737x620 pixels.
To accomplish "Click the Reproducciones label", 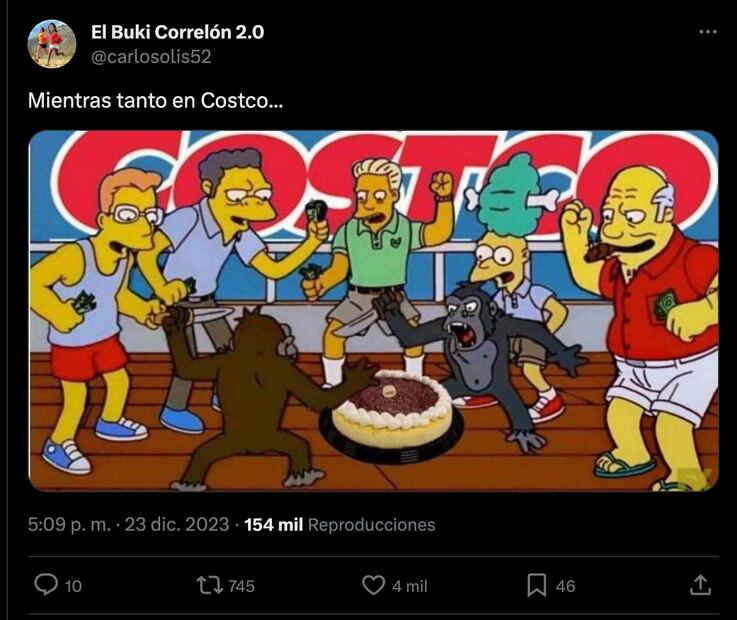I will point(371,525).
